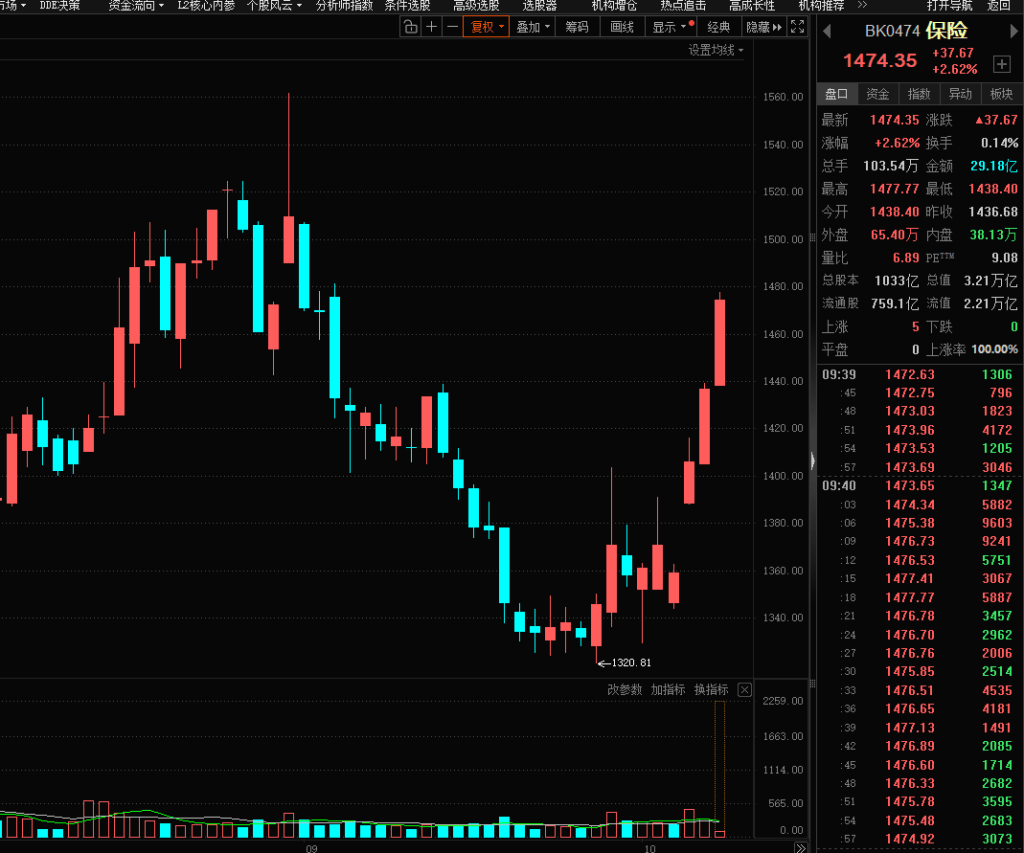Close the volume indicator panel
The image size is (1024, 853).
click(x=744, y=690)
